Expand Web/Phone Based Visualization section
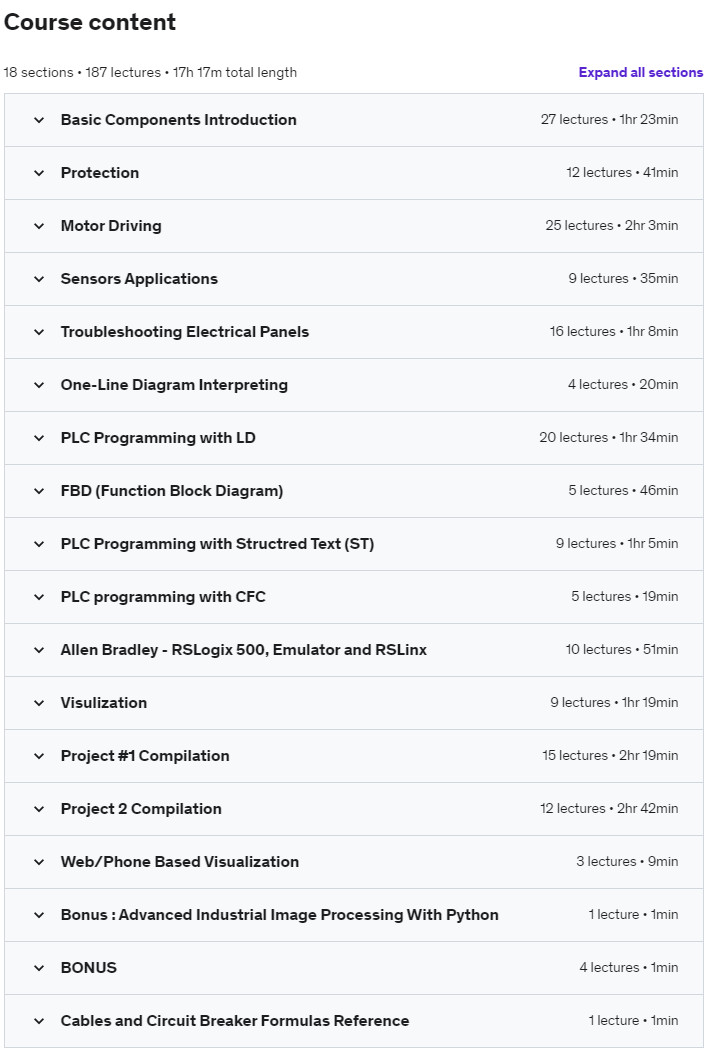 pyautogui.click(x=179, y=862)
